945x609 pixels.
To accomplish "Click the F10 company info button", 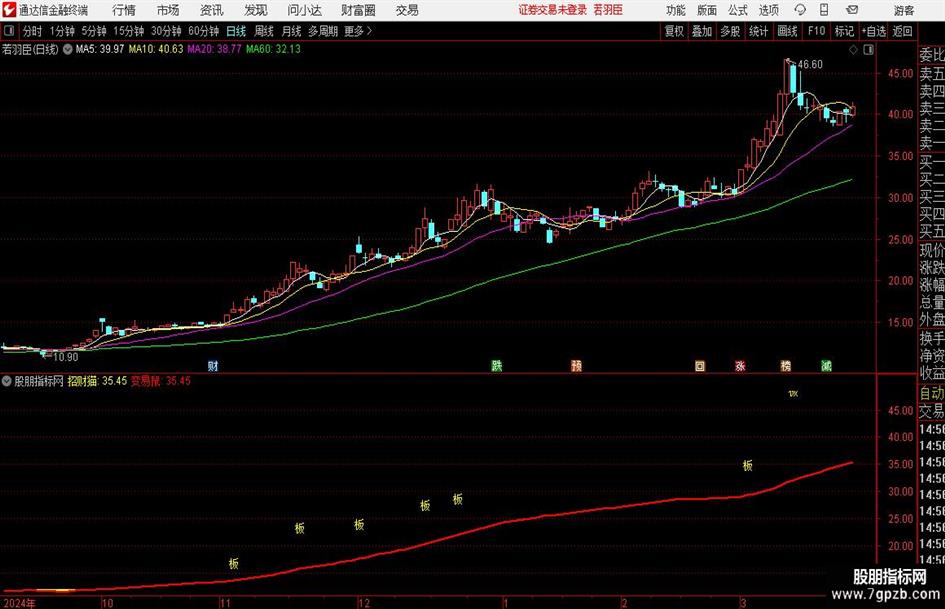I will pos(817,31).
